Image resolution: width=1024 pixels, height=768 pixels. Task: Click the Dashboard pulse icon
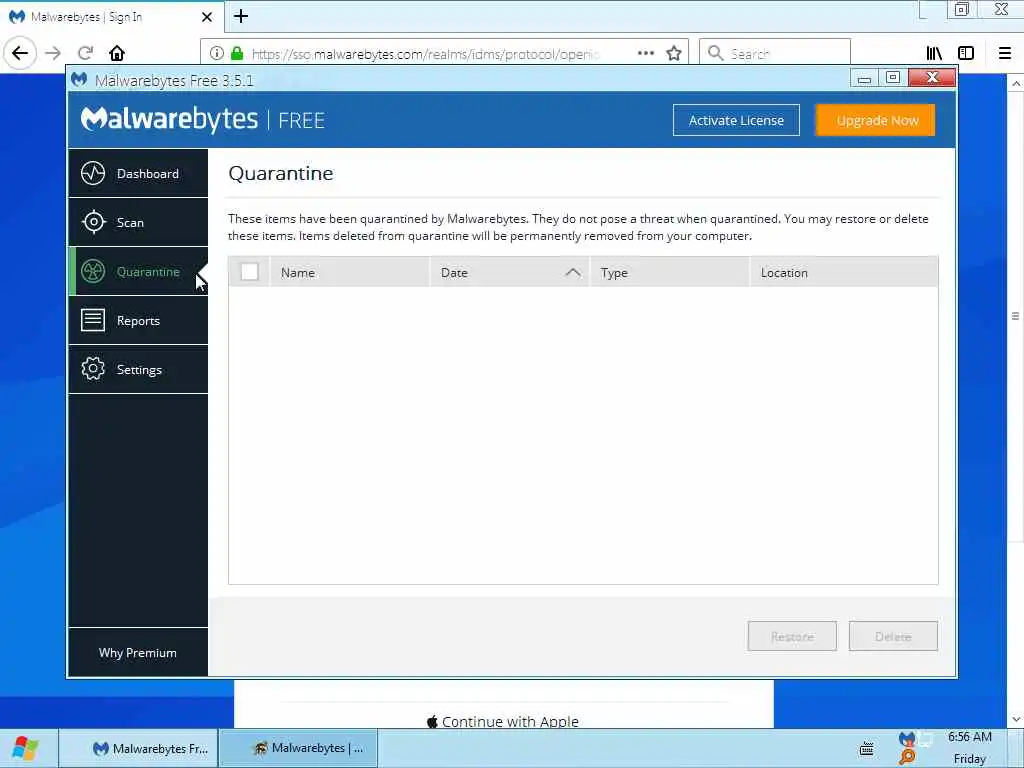point(93,173)
